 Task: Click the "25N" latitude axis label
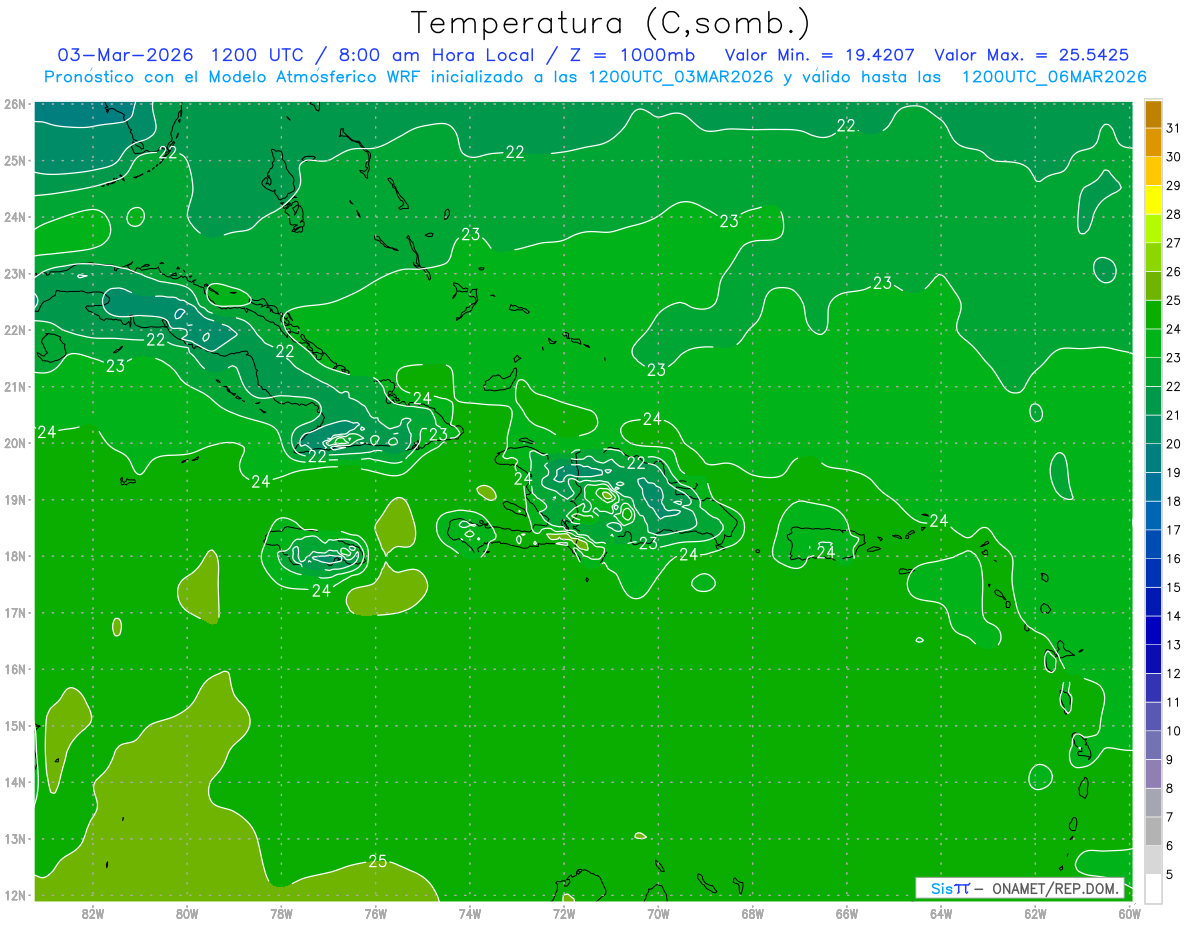coord(15,160)
